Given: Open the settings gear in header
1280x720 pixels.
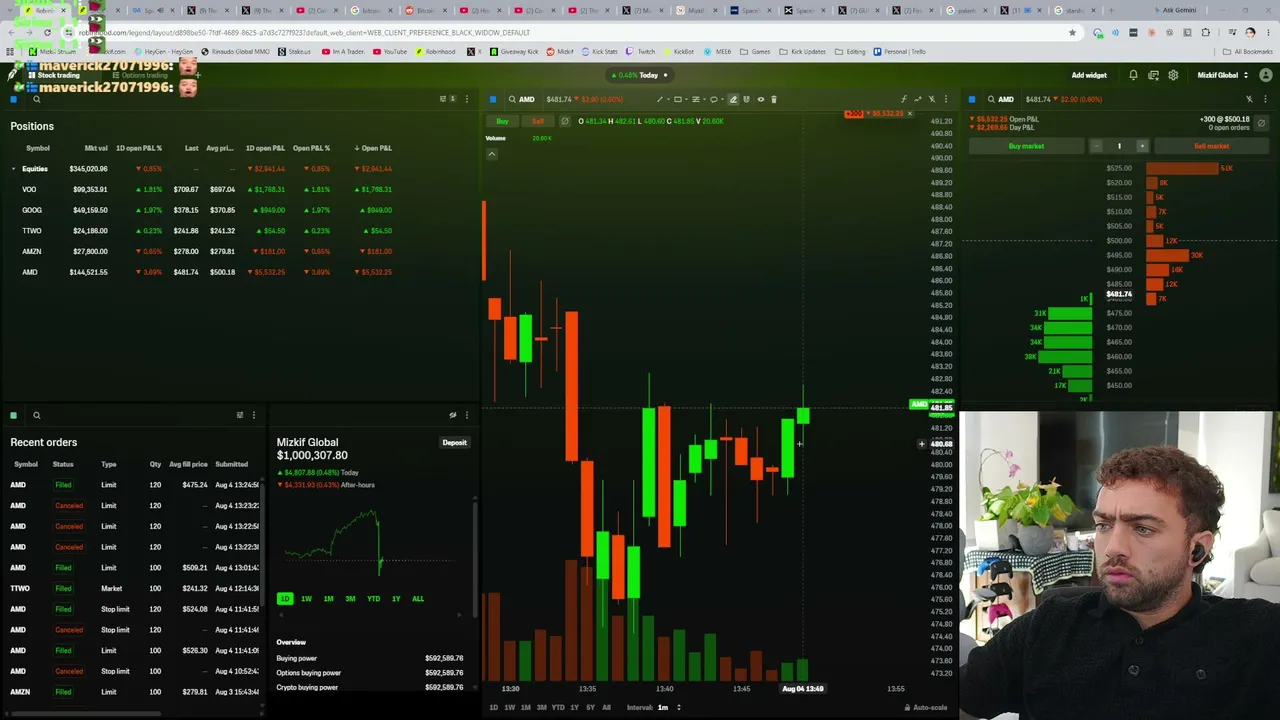Looking at the screenshot, I should tap(1173, 75).
